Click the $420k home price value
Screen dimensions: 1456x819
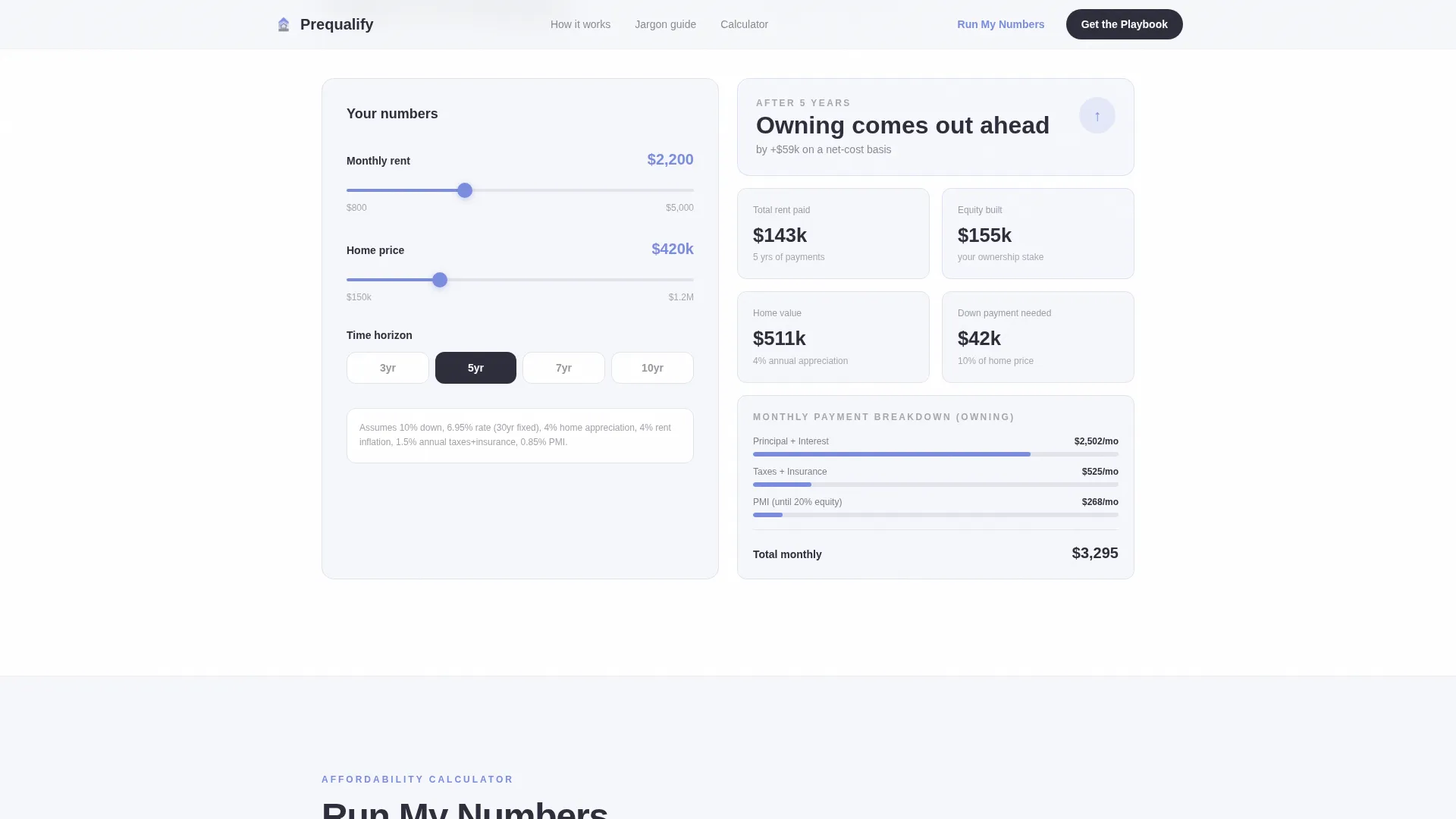673,249
